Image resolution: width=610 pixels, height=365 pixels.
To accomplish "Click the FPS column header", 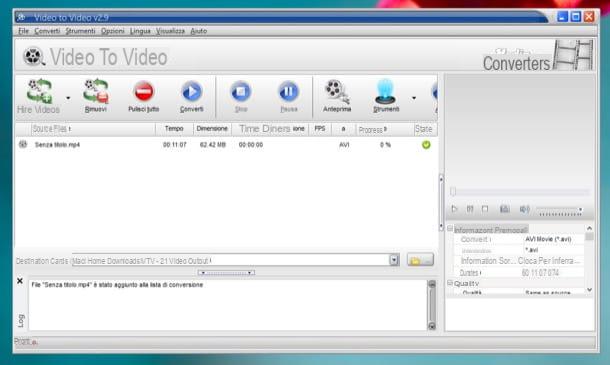I will pyautogui.click(x=320, y=129).
